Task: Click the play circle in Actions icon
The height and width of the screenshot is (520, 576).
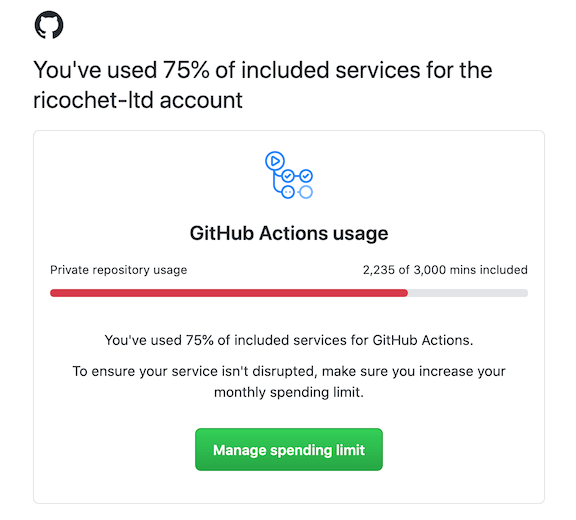Action: 275,161
